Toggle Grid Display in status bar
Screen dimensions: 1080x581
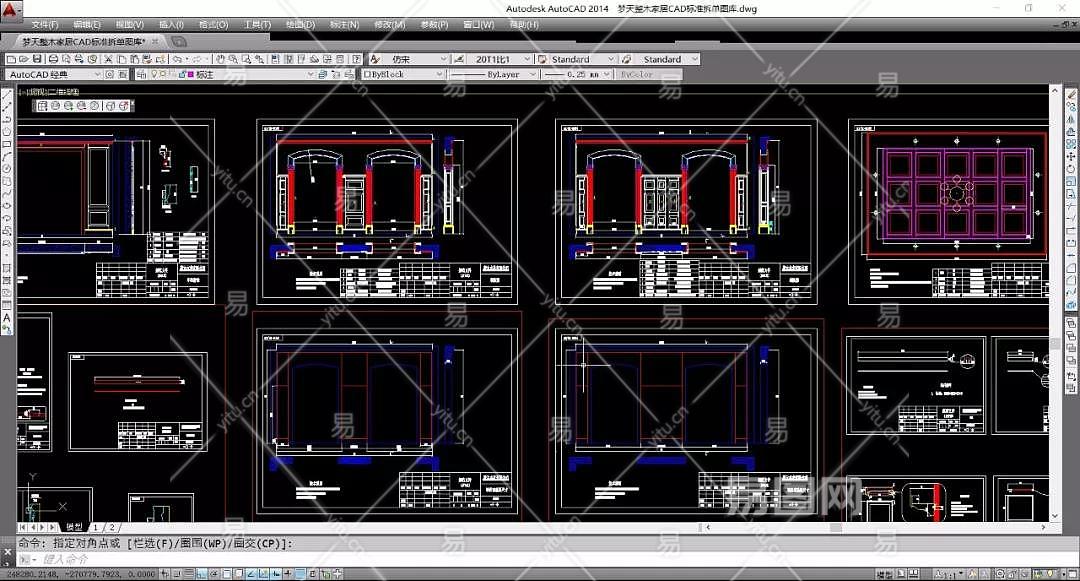(x=189, y=573)
